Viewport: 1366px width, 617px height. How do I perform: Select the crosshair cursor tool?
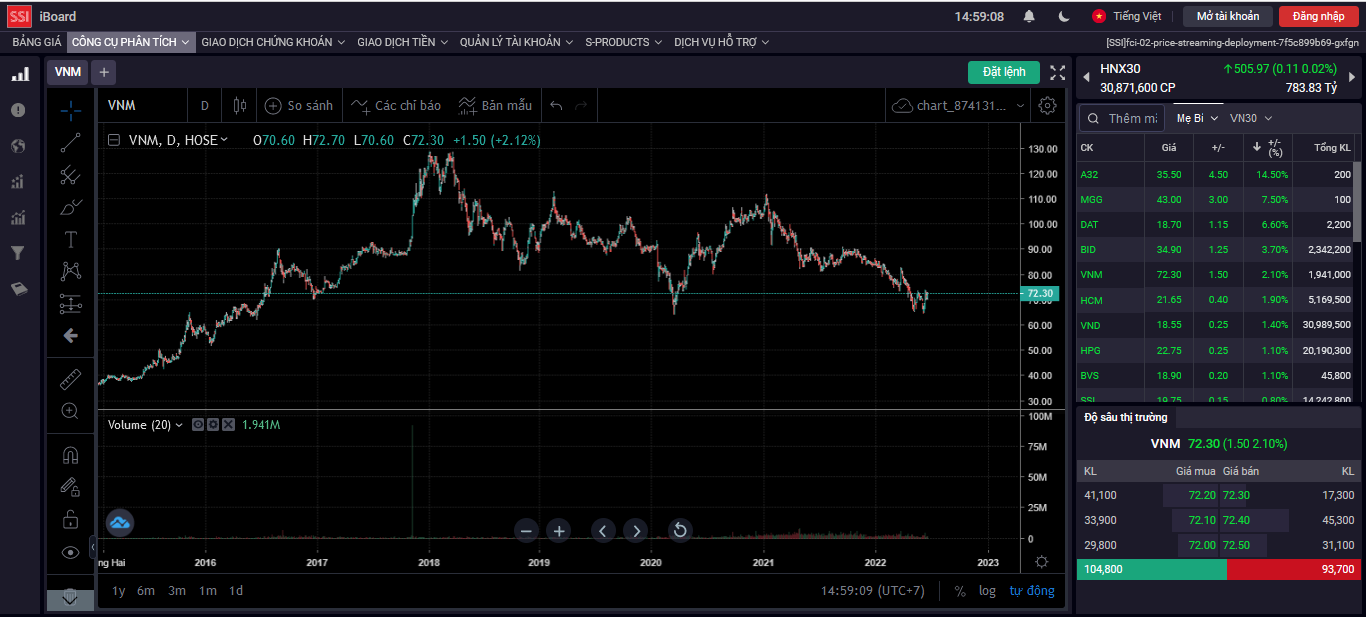click(x=70, y=111)
